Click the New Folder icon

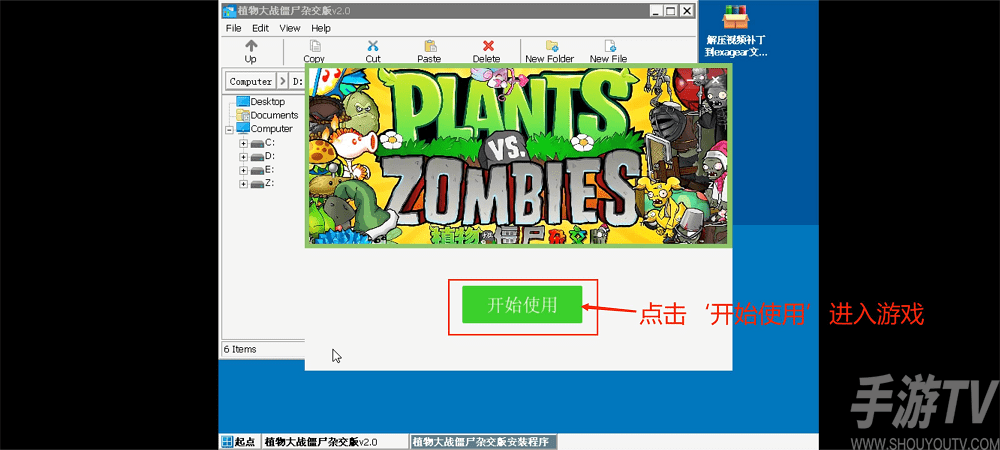[x=552, y=46]
